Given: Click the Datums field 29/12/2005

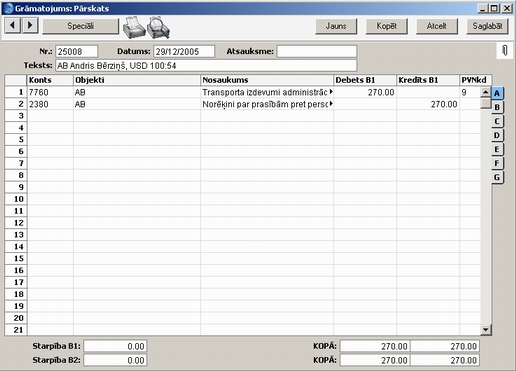Looking at the screenshot, I should coord(184,52).
